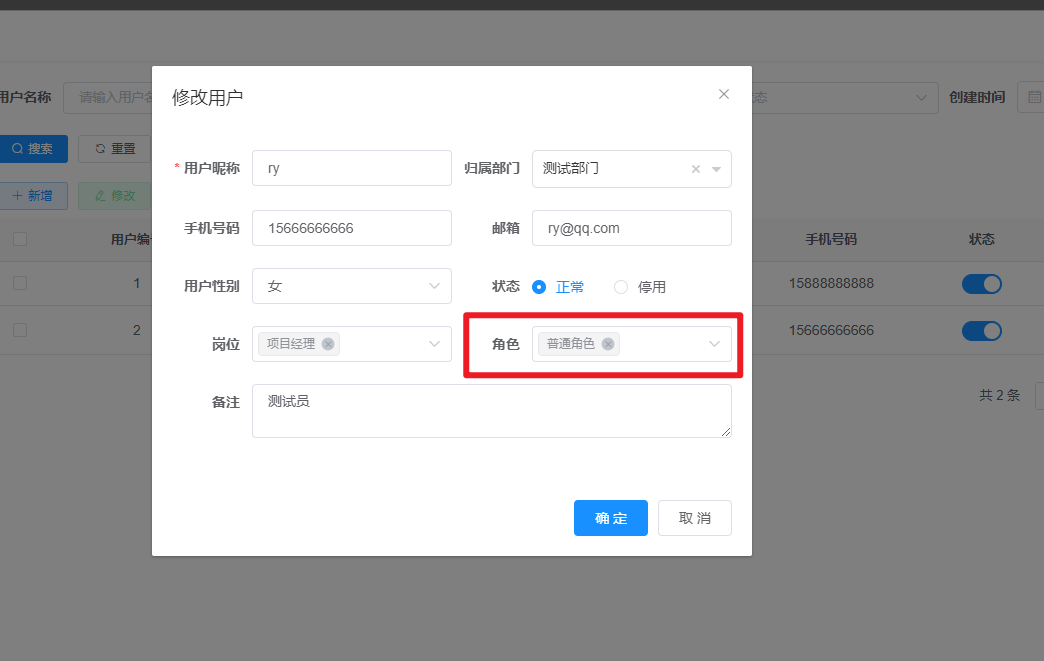Viewport: 1044px width, 661px height.
Task: Click the plus icon on the 新增 button
Action: click(x=18, y=196)
